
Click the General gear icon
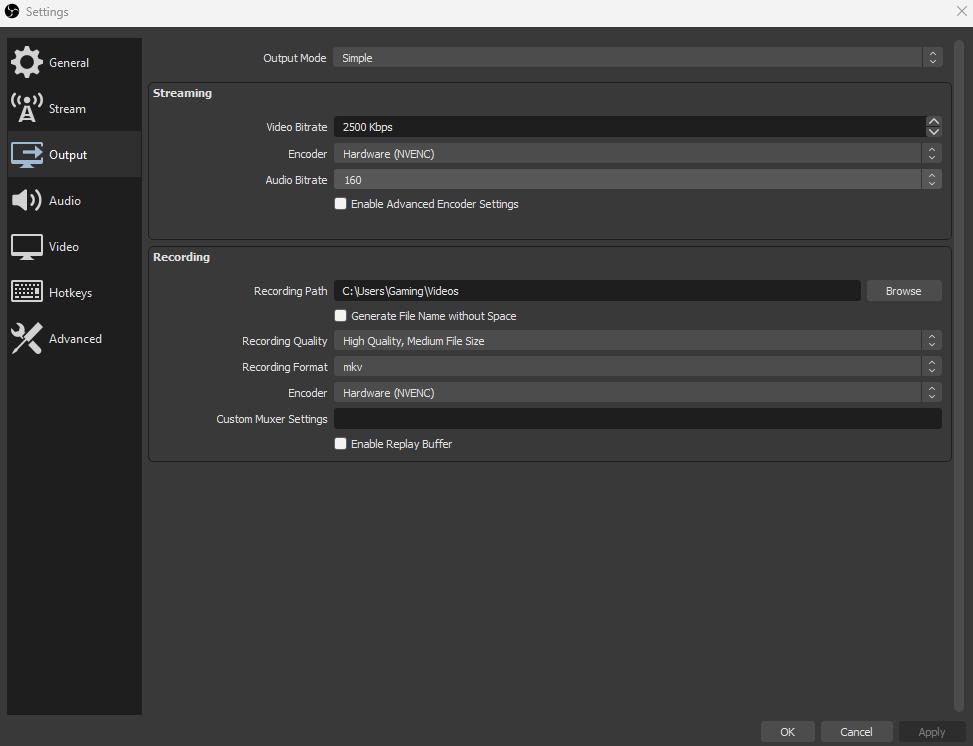pyautogui.click(x=27, y=62)
